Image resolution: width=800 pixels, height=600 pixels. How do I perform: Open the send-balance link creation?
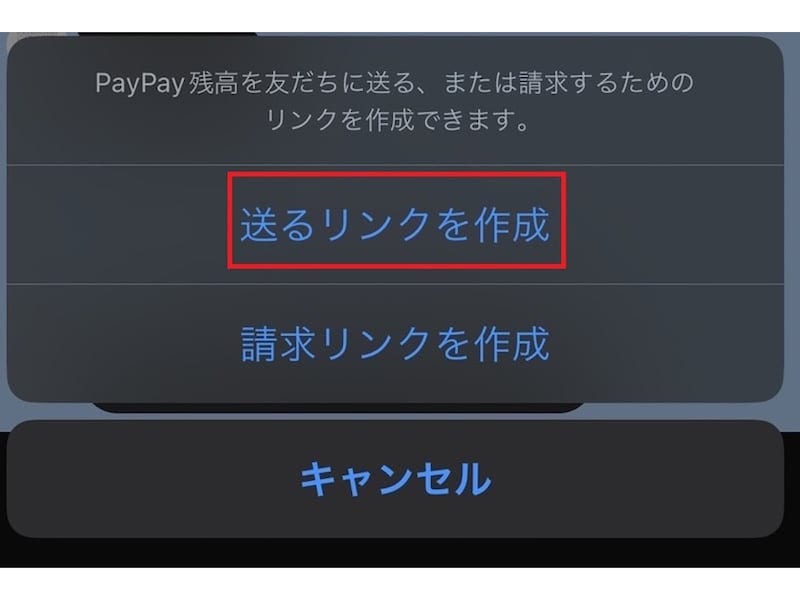395,224
